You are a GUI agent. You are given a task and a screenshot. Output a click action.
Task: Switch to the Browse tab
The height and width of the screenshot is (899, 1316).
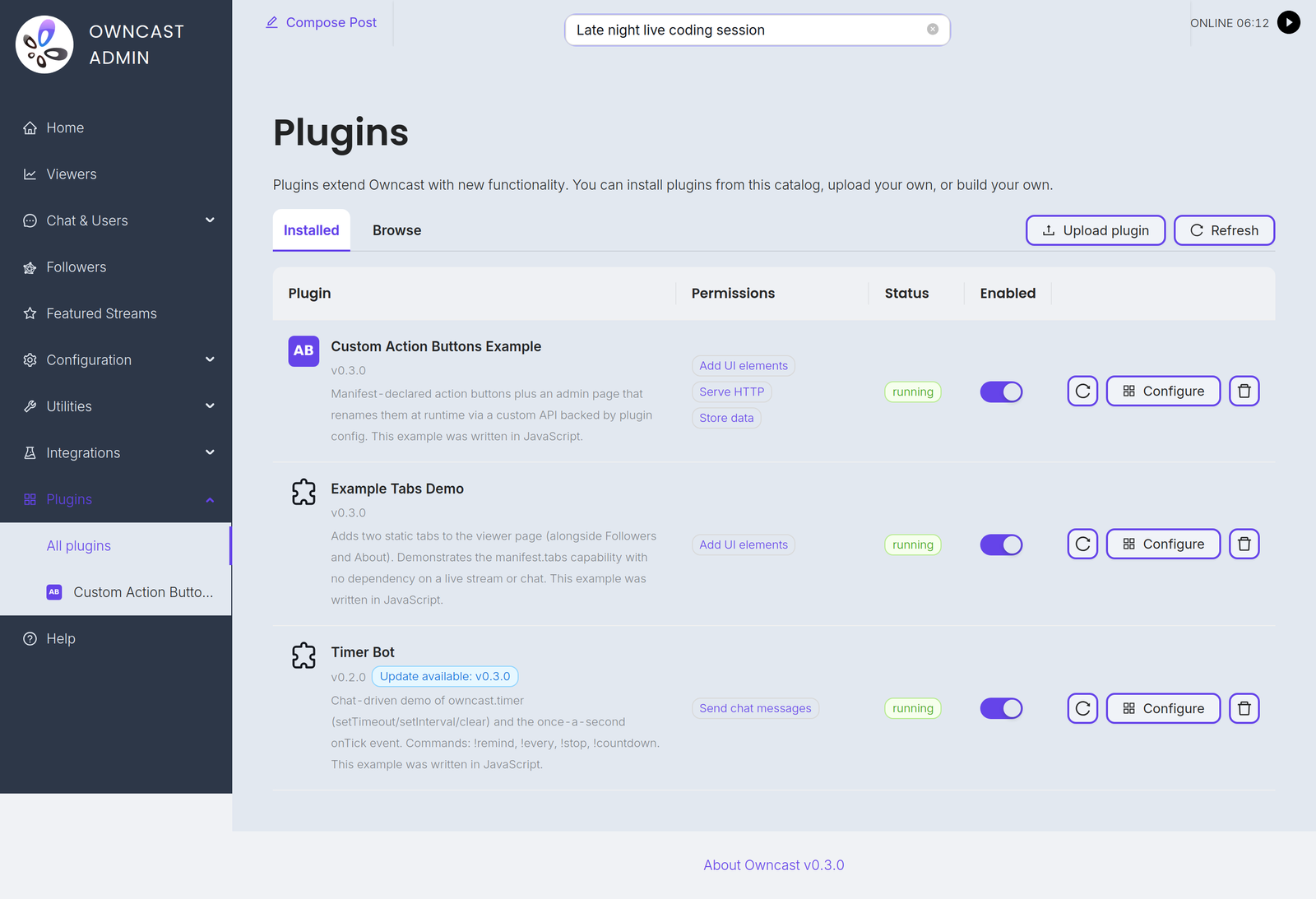point(396,230)
